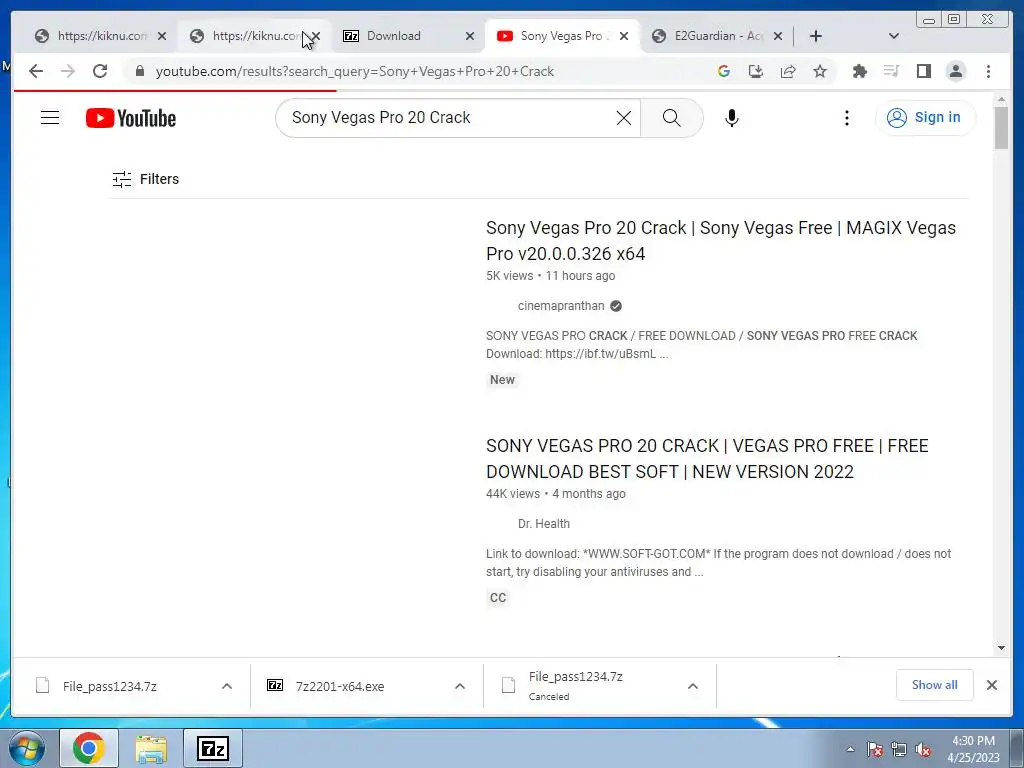Click the vertical scrollbar thumb
This screenshot has height=768, width=1024.
(x=1001, y=128)
